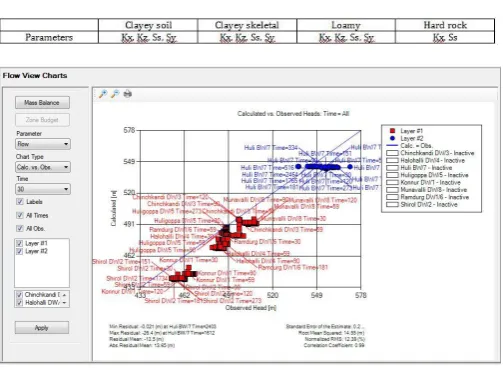Click the Observed Head [m] axis label
Viewport: 503px width, 370px height.
pyautogui.click(x=251, y=308)
